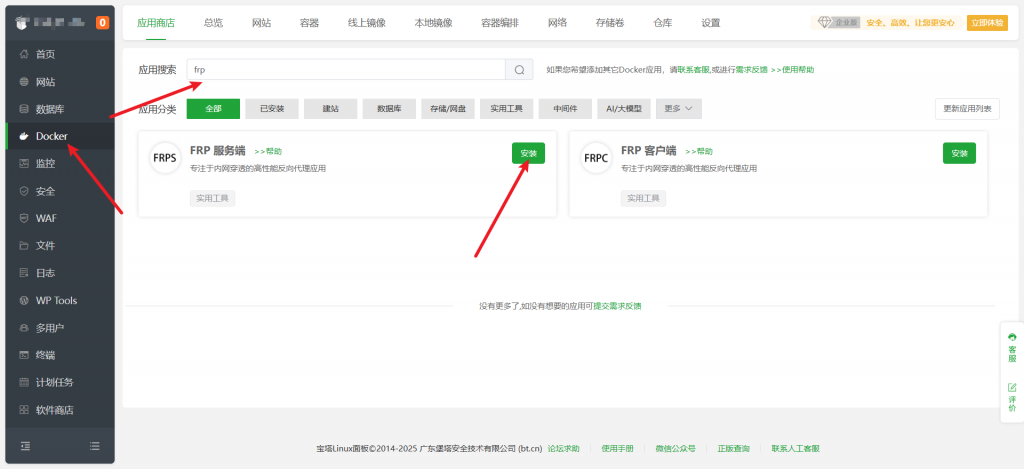Screen dimensions: 1024x469
Task: Click the 评价 feedback floating icon
Action: point(1011,397)
